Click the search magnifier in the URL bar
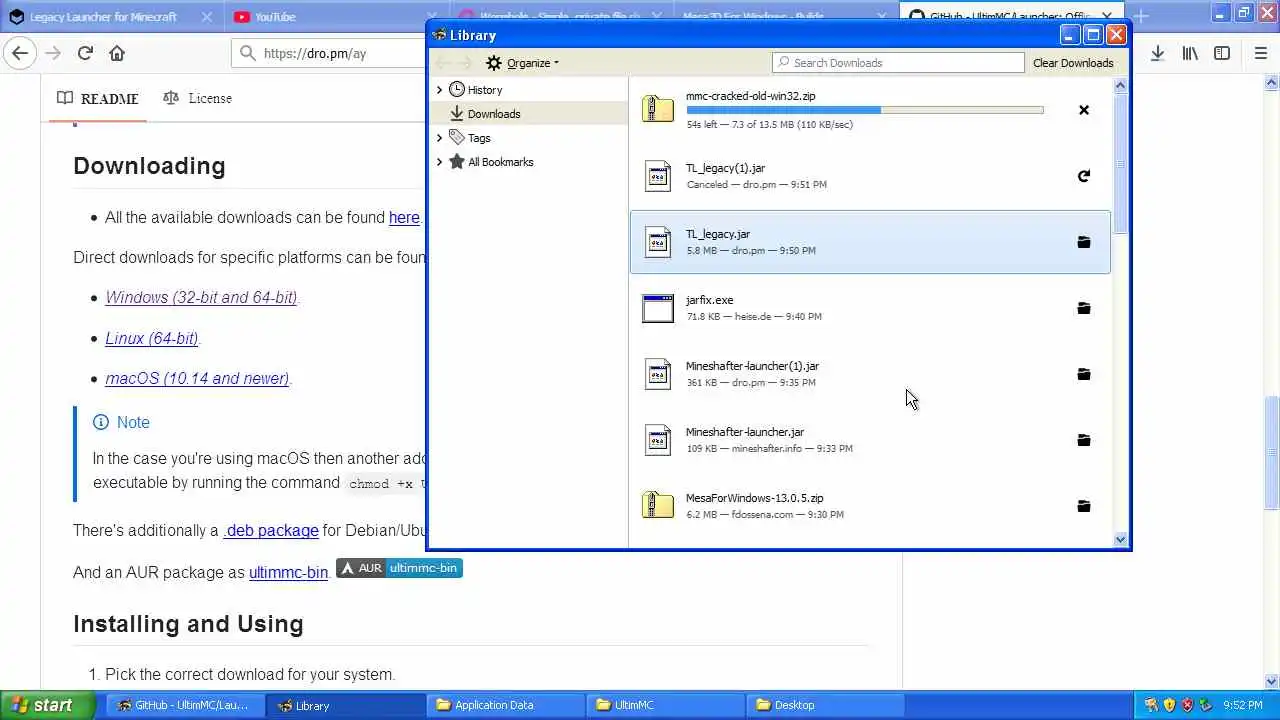The image size is (1280, 720). 247,53
